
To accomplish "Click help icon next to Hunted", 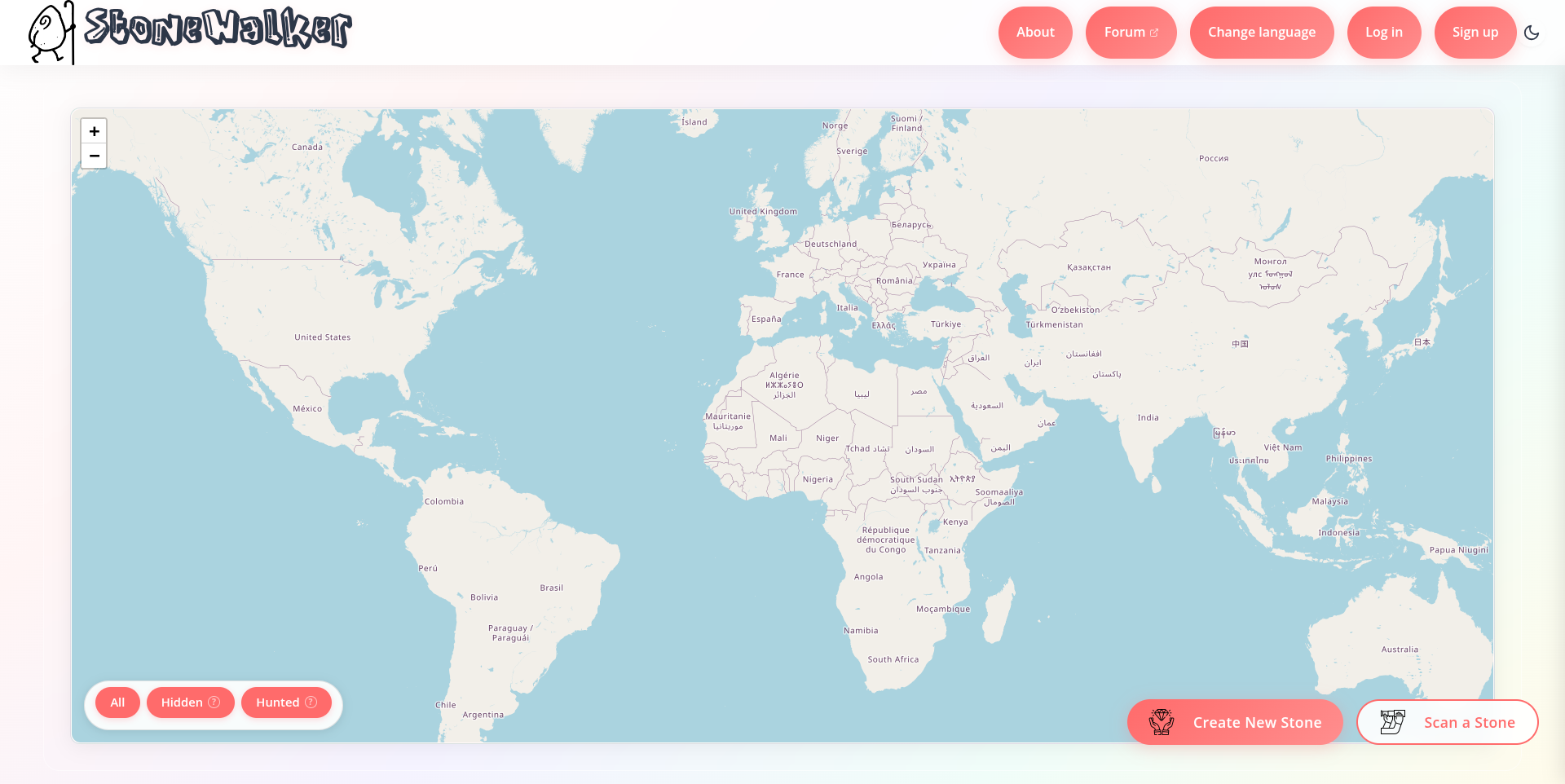I will click(x=311, y=703).
